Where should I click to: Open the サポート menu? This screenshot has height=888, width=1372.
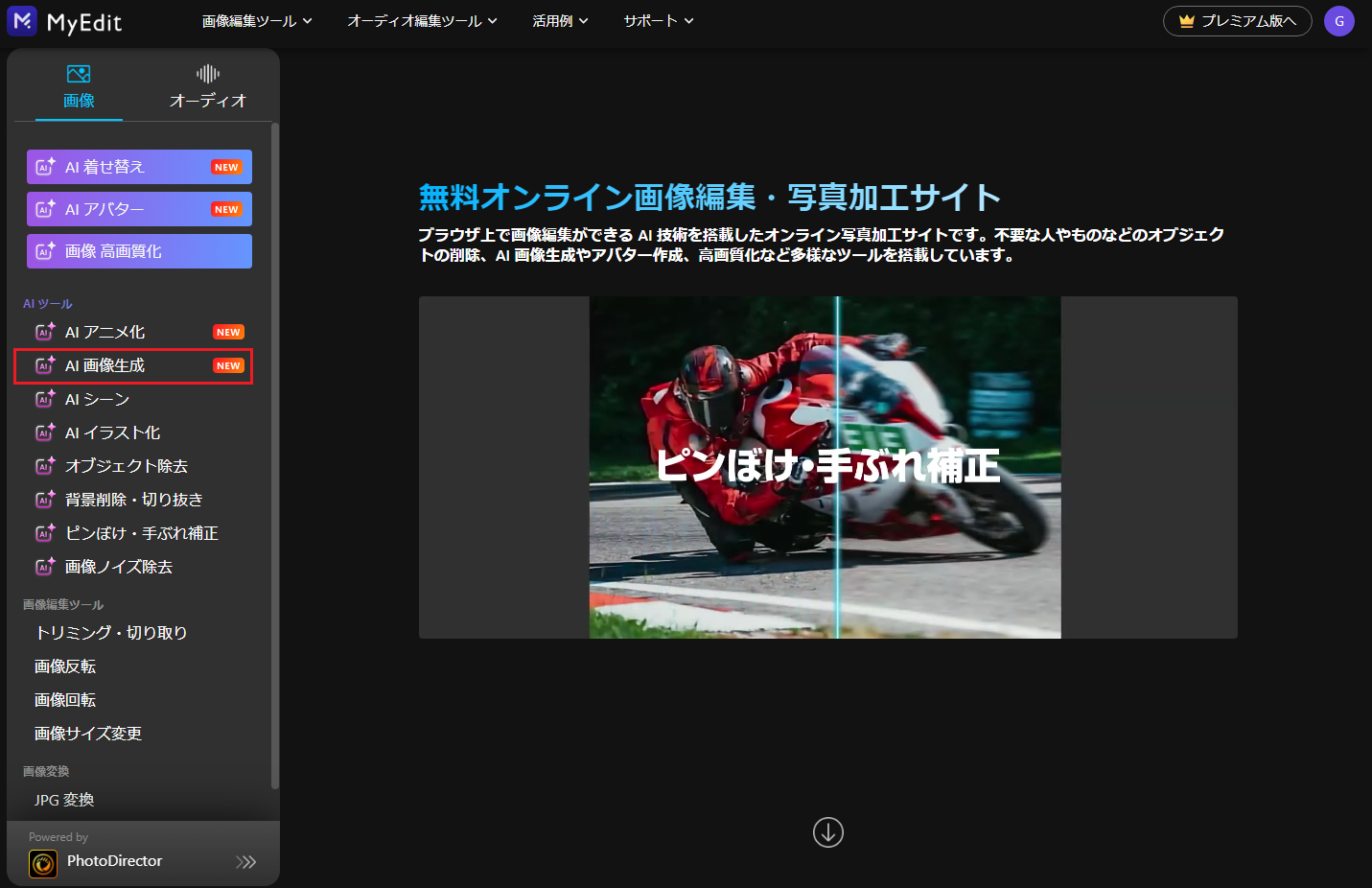click(658, 21)
